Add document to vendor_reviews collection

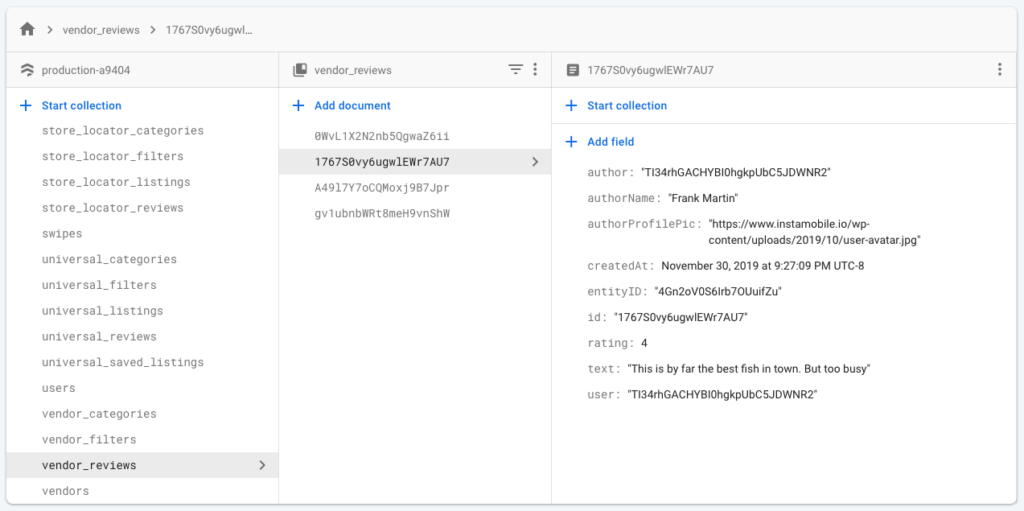(352, 105)
